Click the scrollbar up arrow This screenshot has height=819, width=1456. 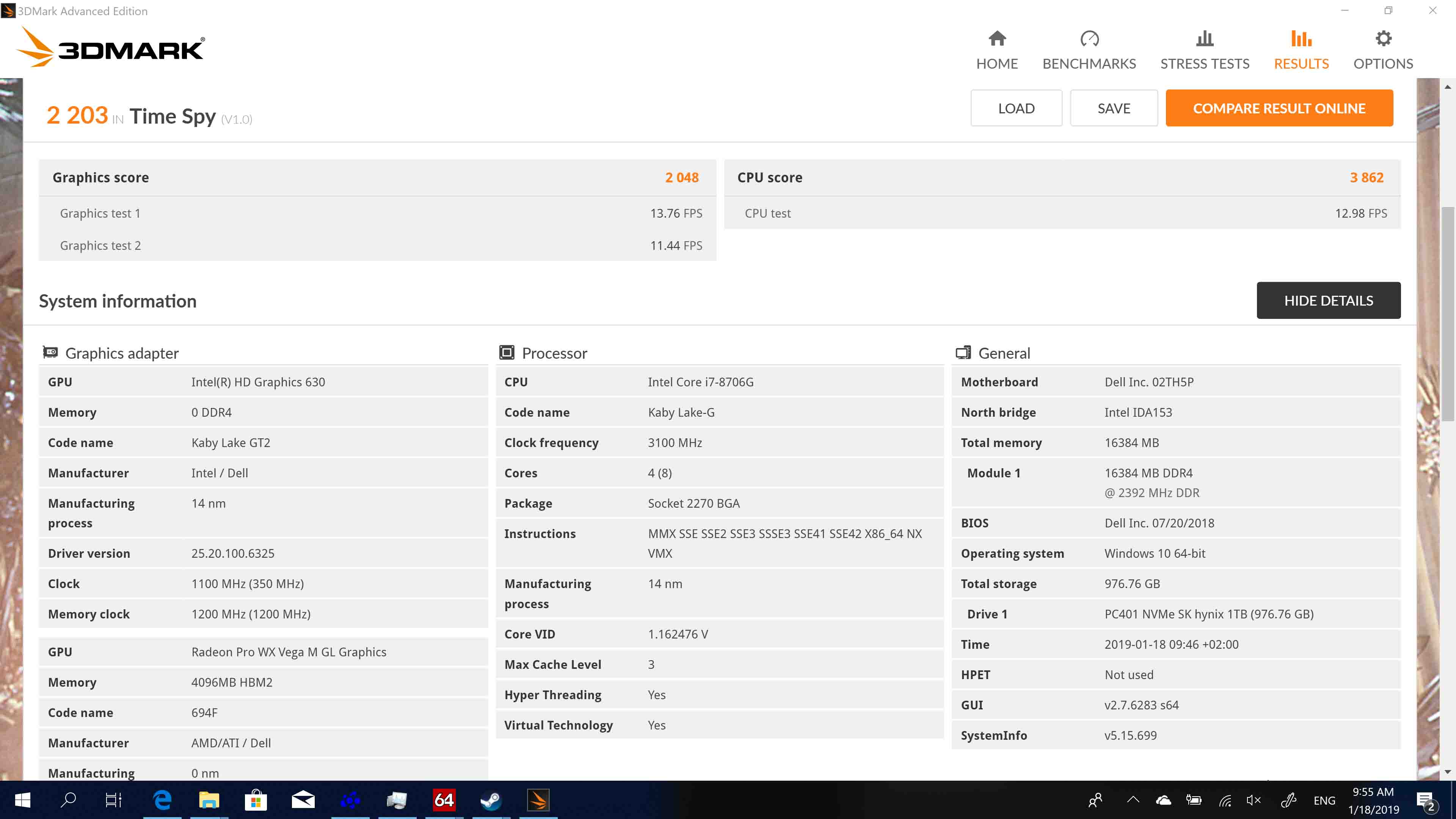[1448, 87]
